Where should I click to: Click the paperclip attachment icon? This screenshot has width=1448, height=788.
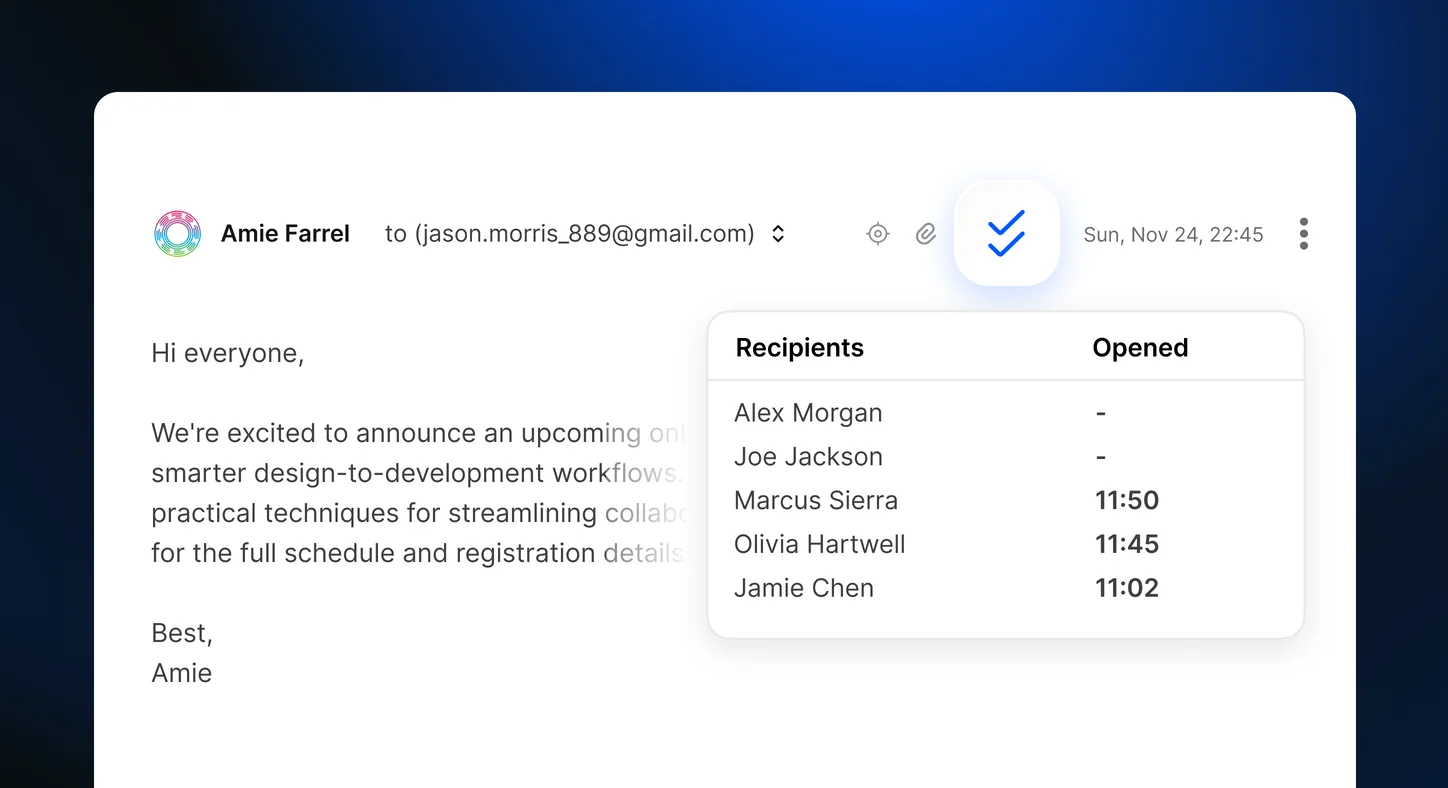926,234
